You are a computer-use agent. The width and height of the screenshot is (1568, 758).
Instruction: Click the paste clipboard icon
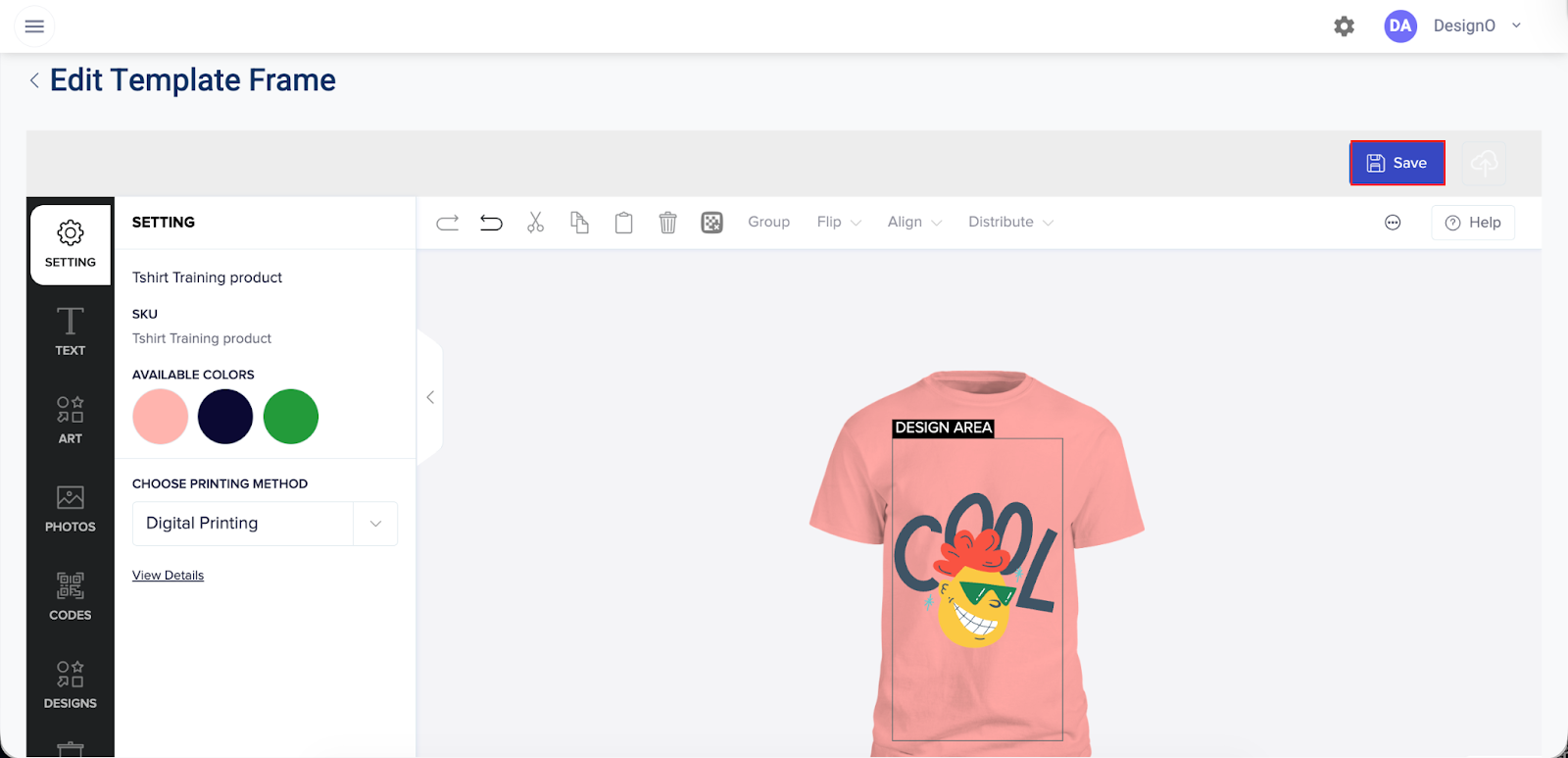(623, 223)
